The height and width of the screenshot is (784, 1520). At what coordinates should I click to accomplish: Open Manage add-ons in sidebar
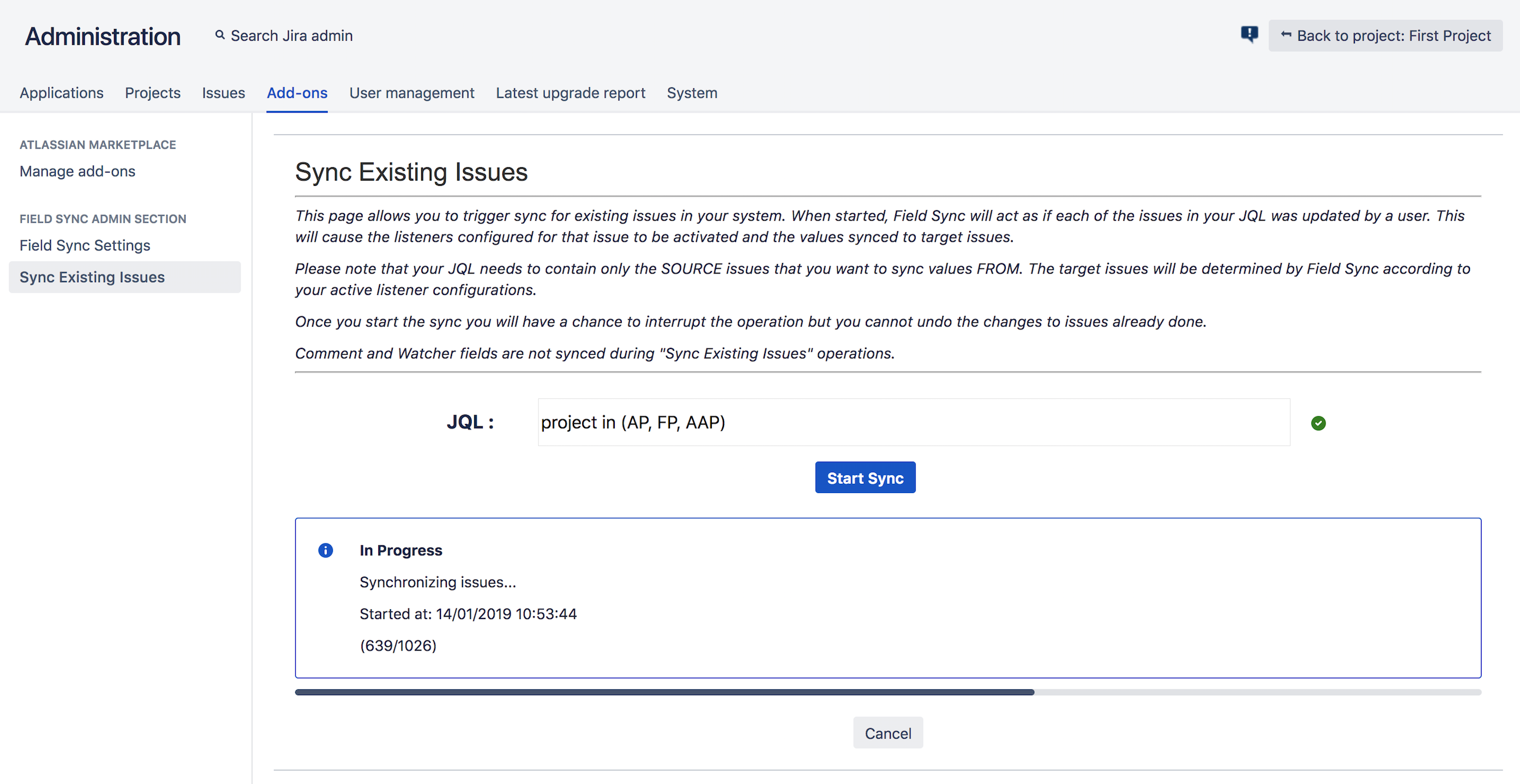click(x=77, y=171)
